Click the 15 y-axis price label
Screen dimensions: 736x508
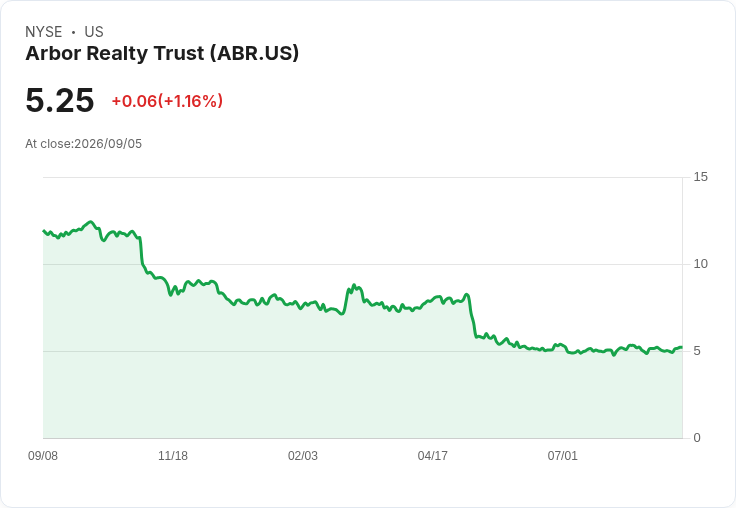coord(700,177)
